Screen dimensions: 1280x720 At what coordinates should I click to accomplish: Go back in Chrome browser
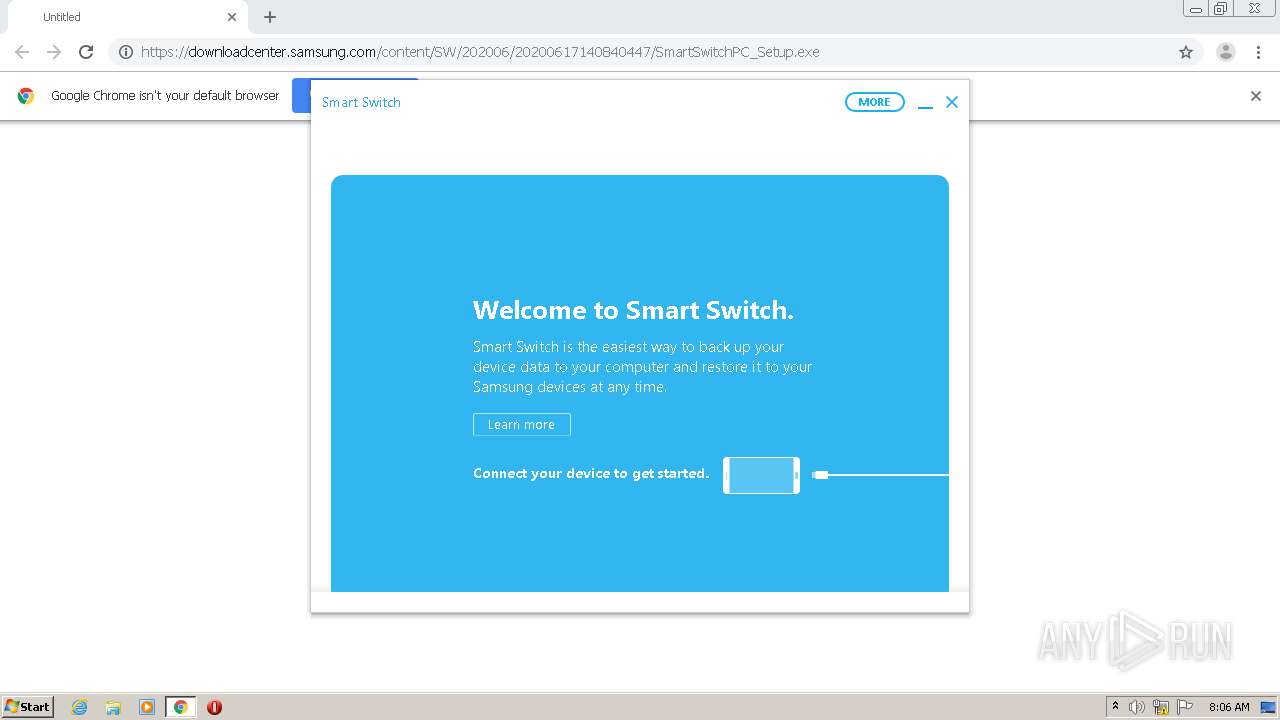22,52
